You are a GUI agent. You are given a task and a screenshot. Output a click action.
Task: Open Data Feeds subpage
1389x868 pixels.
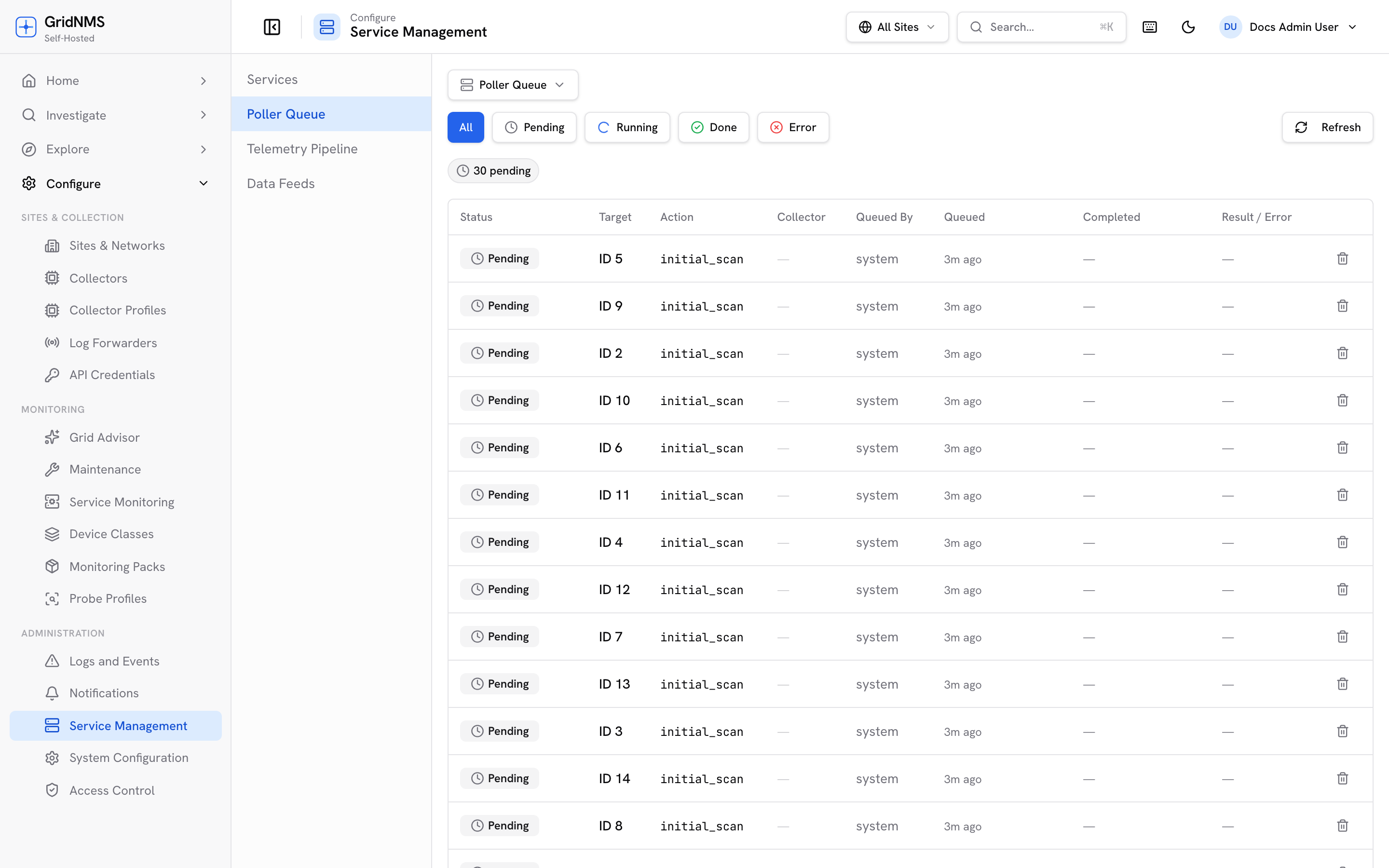(331, 184)
